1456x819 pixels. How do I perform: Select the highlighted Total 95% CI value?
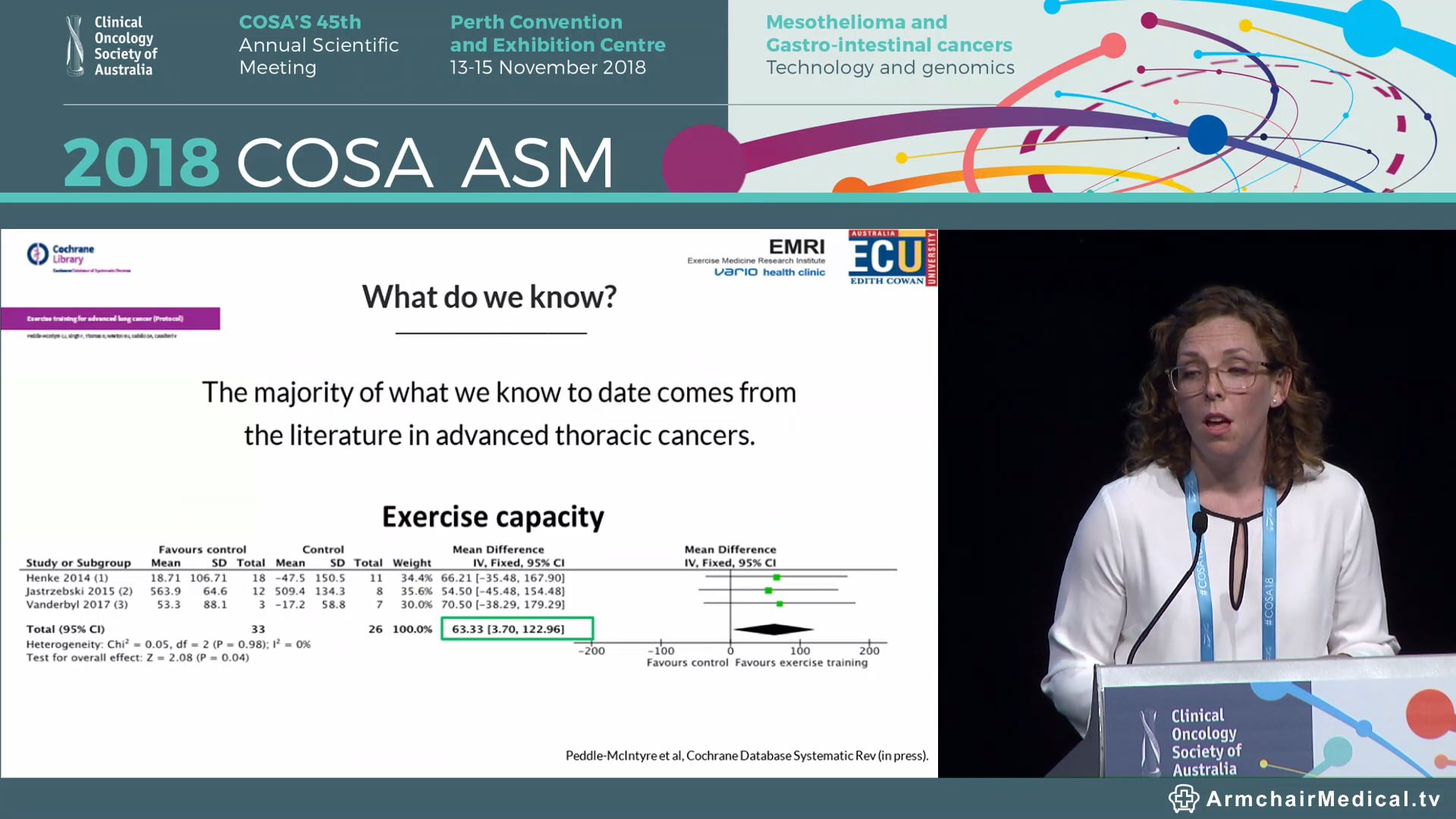coord(517,629)
